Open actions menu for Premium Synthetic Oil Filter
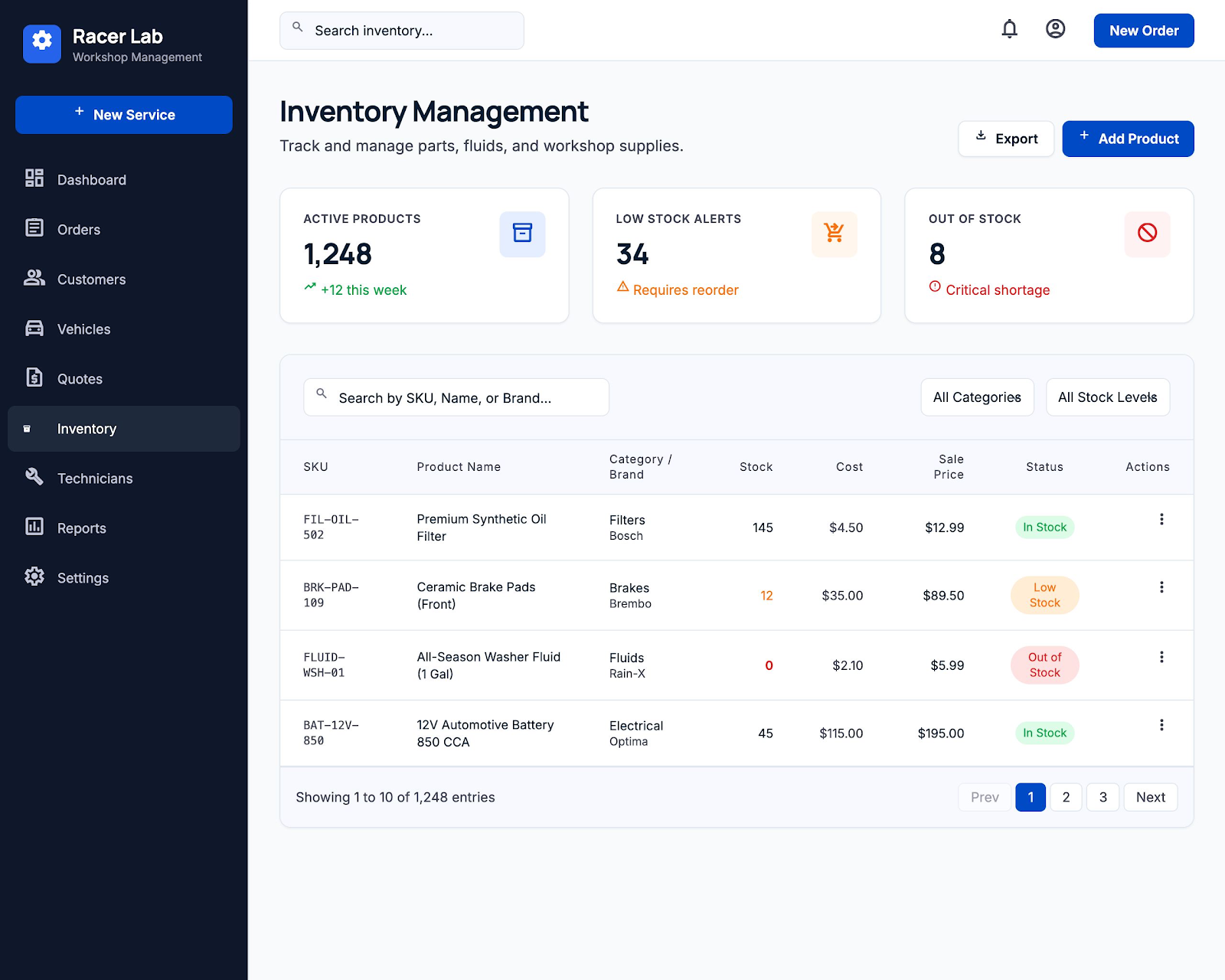Viewport: 1225px width, 980px height. tap(1161, 520)
